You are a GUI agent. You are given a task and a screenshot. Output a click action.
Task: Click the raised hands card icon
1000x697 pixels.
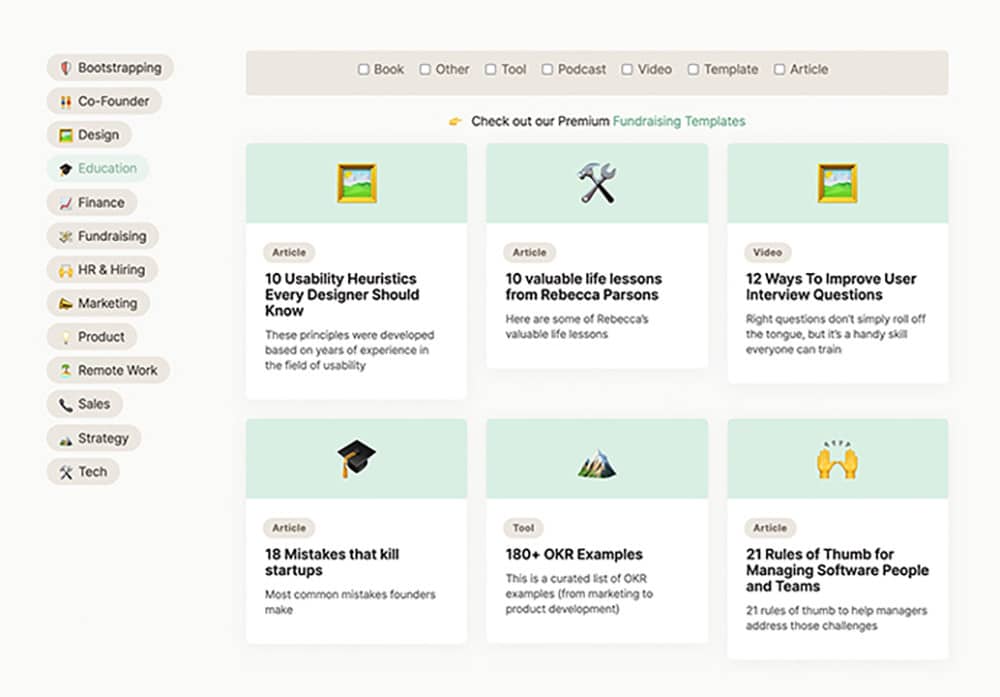coord(837,460)
